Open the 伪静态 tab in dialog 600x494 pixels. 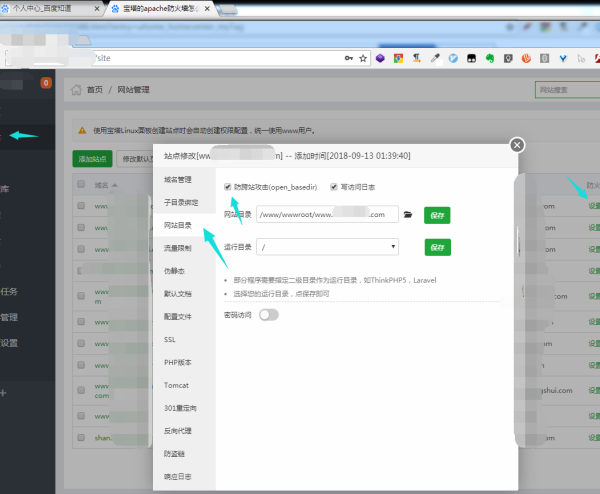174,271
